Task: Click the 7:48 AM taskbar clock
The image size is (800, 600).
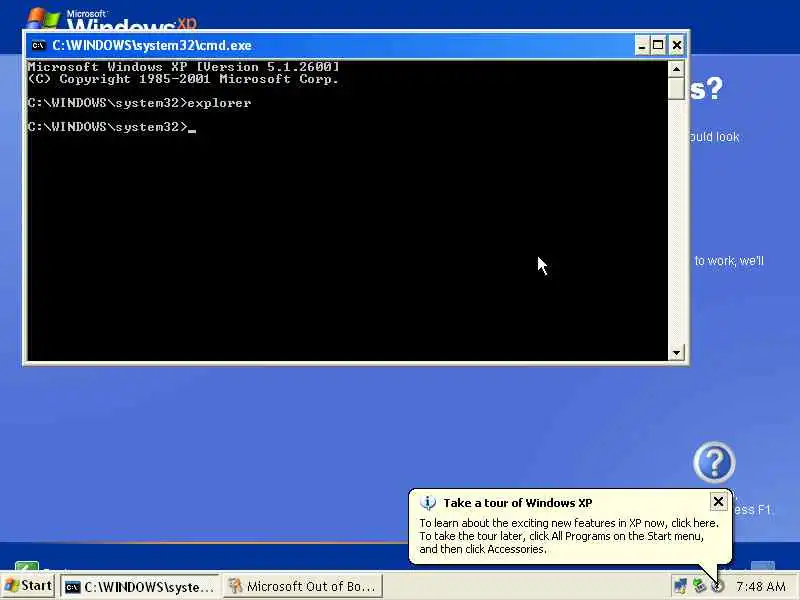Action: coord(760,587)
